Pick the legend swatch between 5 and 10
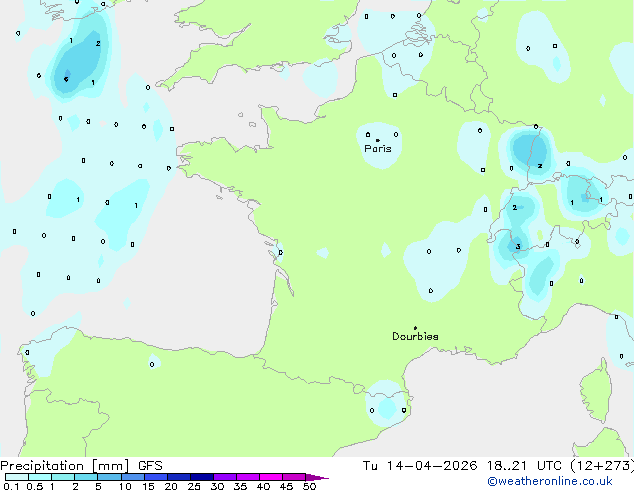This screenshot has width=634, height=490. pos(109,477)
